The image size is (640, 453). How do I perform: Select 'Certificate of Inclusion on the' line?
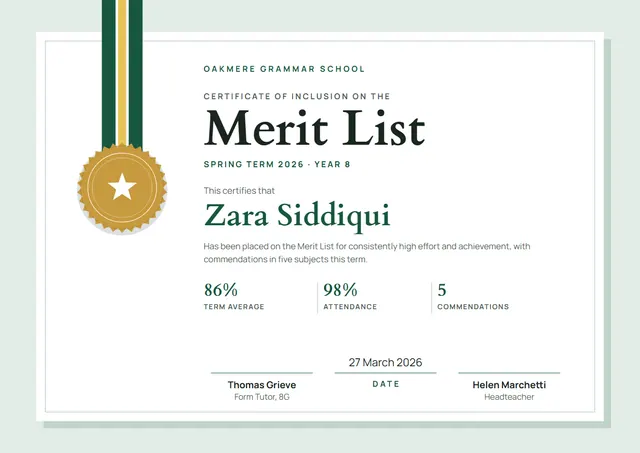[x=297, y=96]
